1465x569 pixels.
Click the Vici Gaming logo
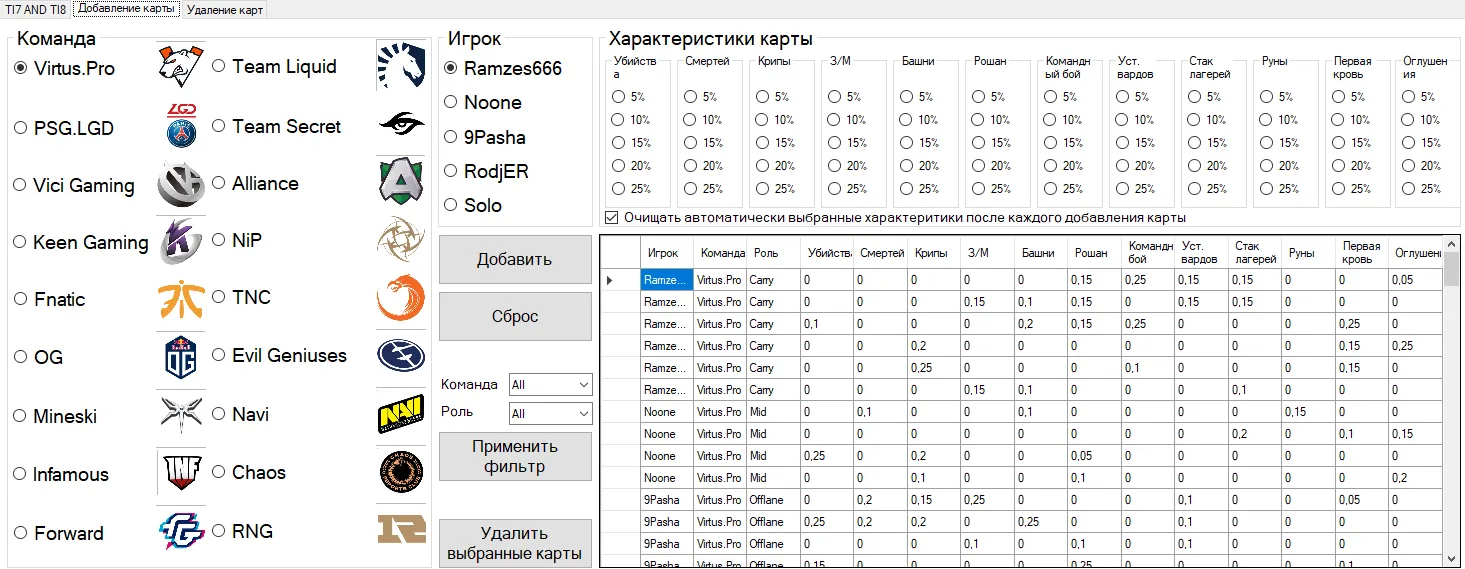[181, 184]
